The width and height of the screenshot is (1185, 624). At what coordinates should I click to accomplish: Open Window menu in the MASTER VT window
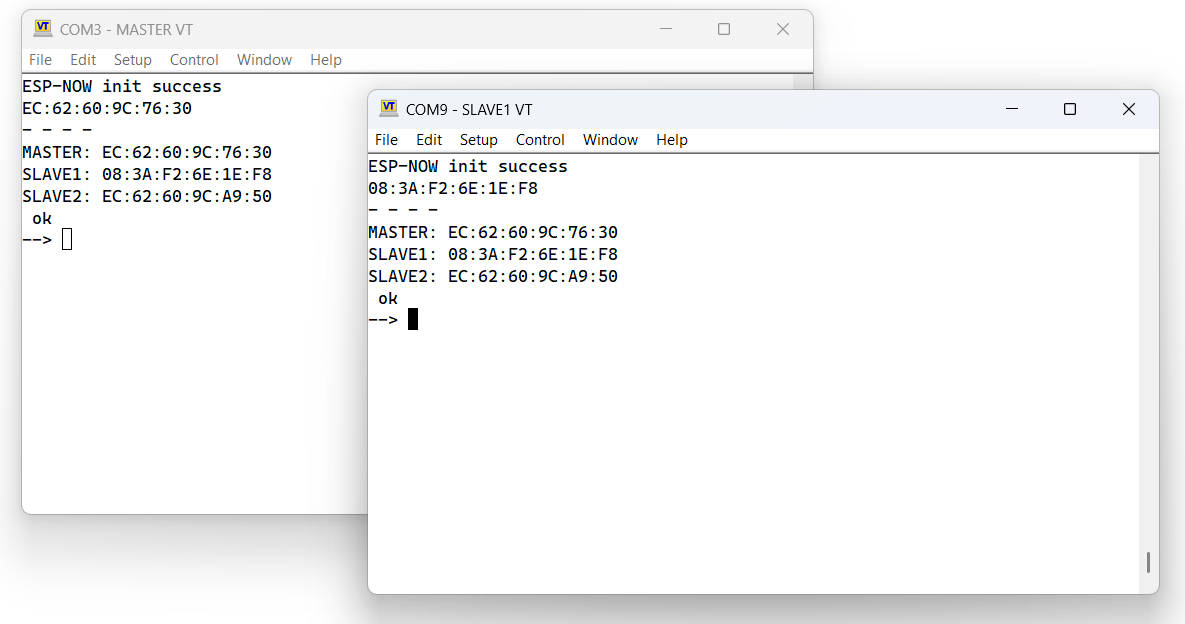coord(264,60)
